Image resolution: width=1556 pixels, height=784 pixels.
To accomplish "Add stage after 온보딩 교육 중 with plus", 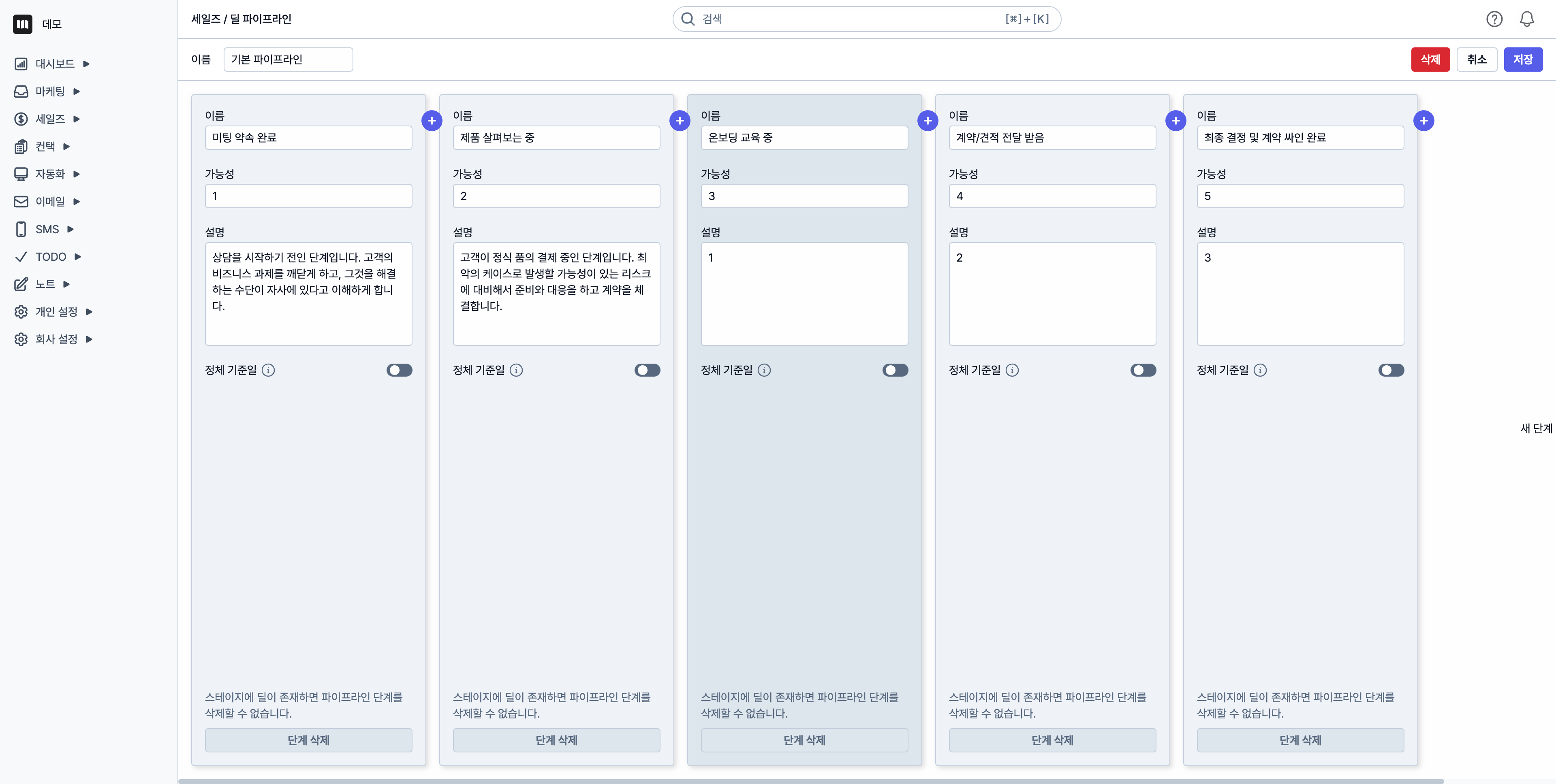I will [928, 121].
